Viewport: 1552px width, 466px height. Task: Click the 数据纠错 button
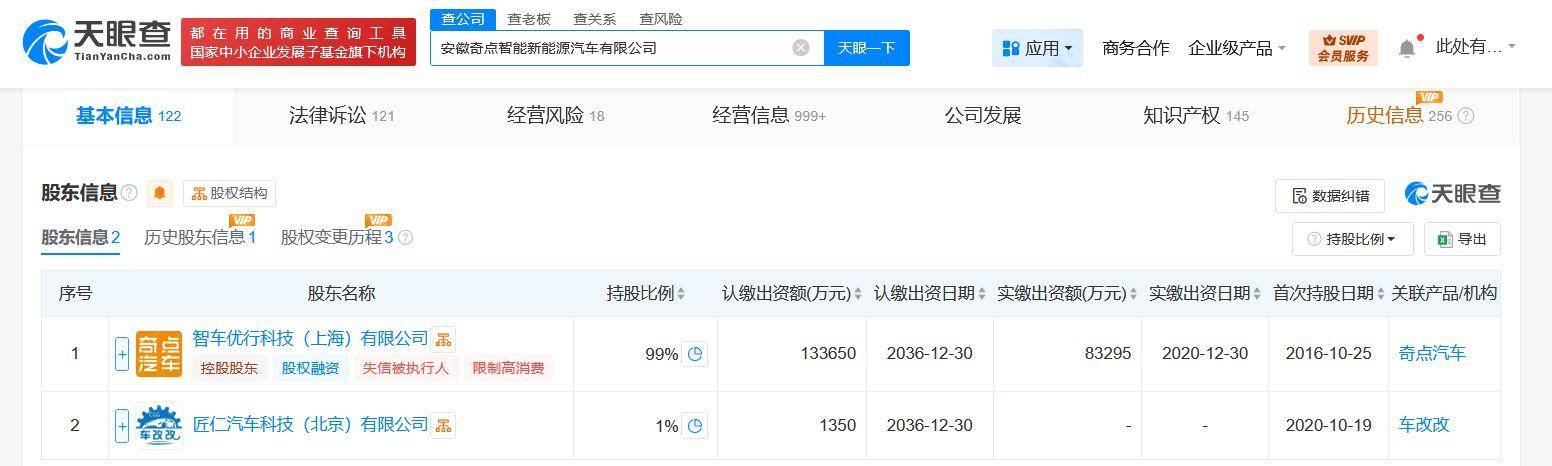[1330, 196]
